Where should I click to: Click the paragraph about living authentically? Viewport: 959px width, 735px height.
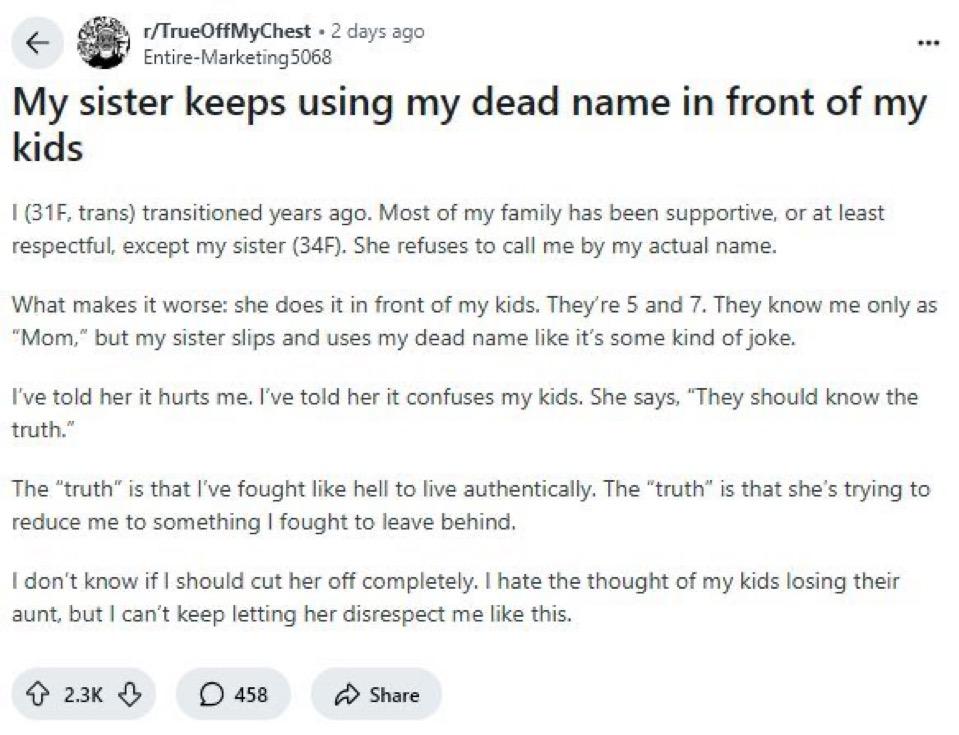470,504
